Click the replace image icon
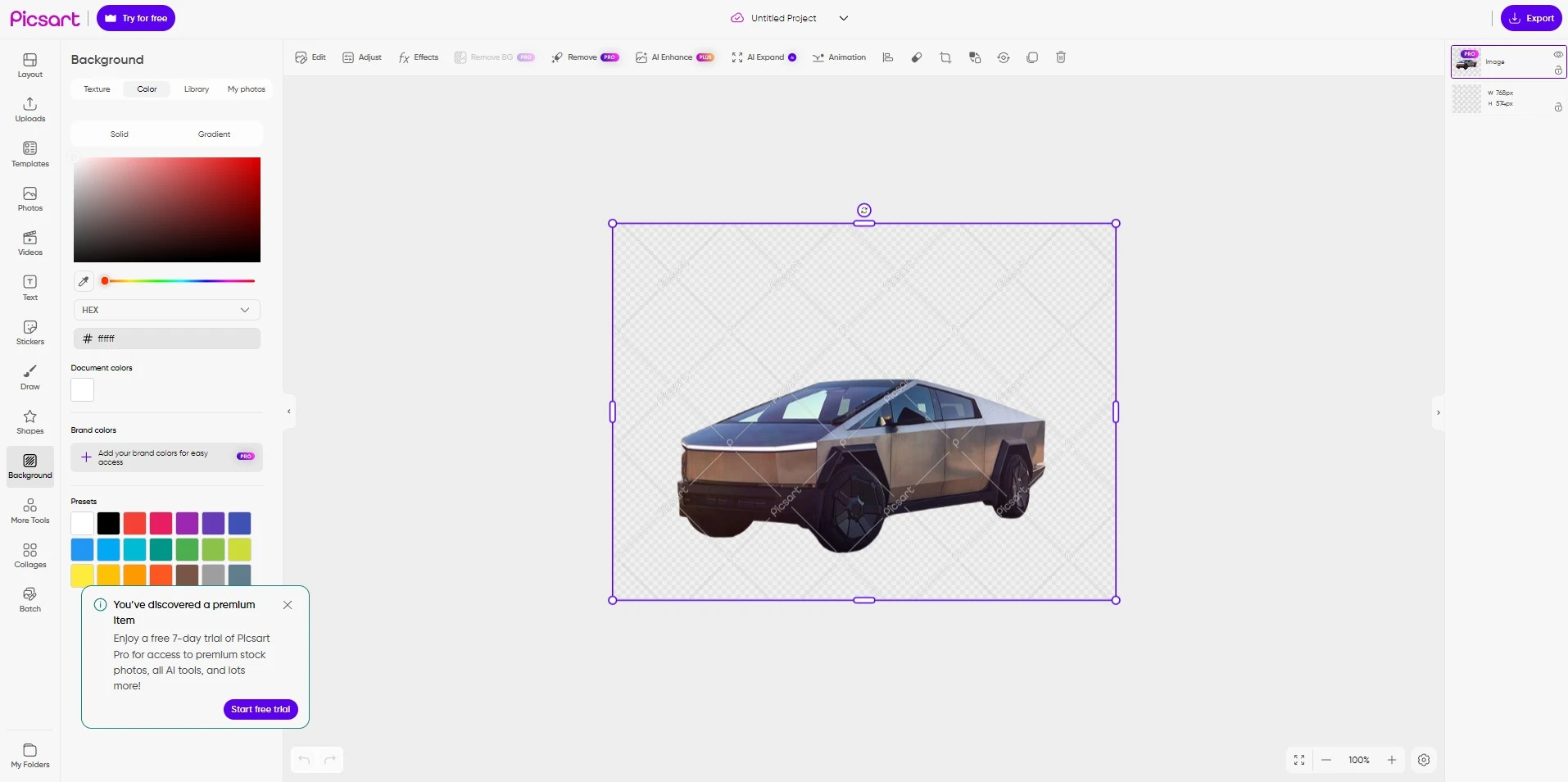 975,57
